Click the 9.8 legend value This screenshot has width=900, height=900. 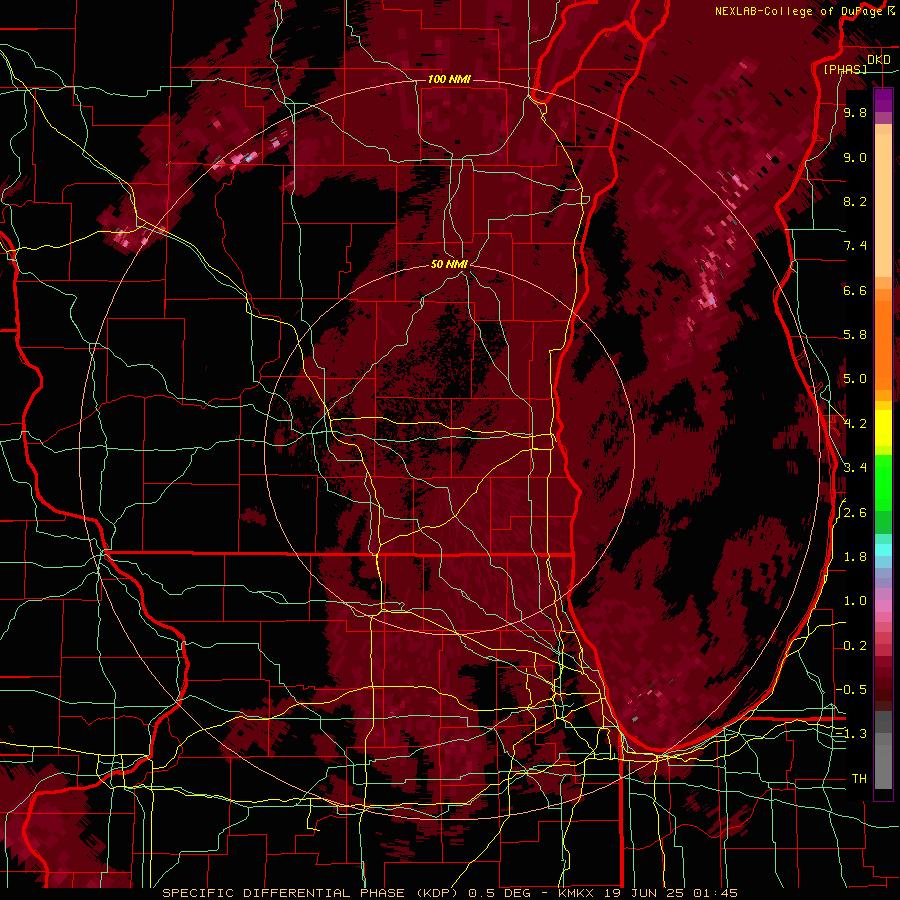855,113
